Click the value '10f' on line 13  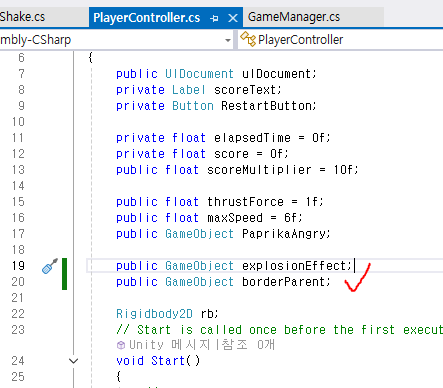[x=344, y=170]
